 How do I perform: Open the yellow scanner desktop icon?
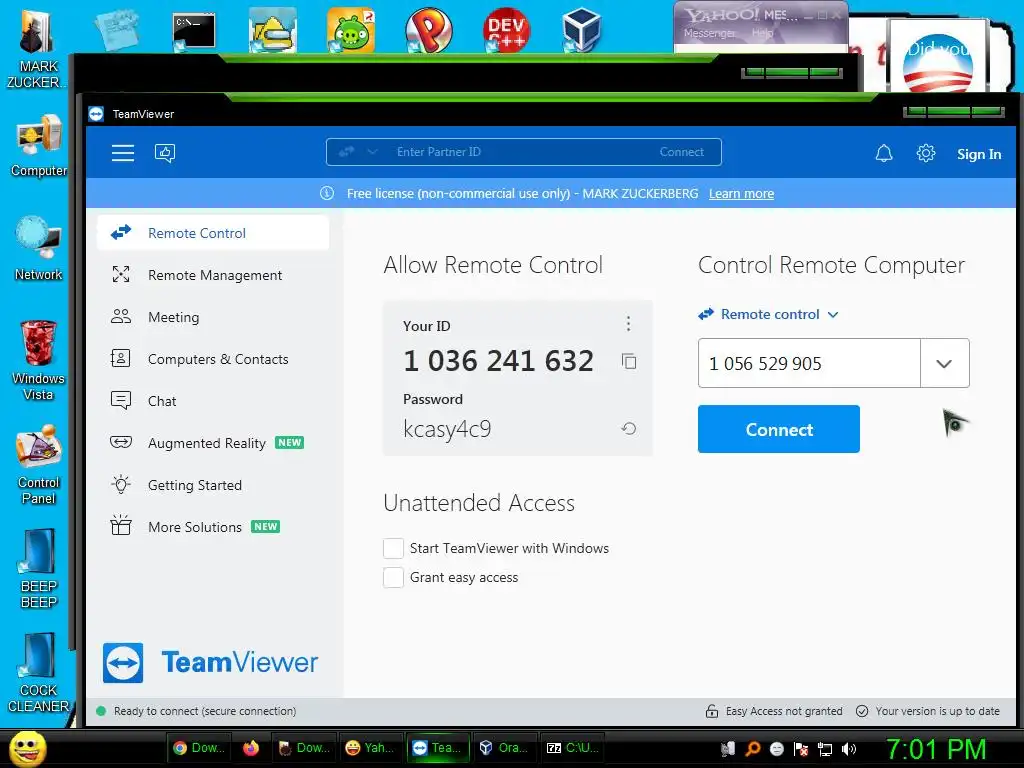pyautogui.click(x=272, y=30)
